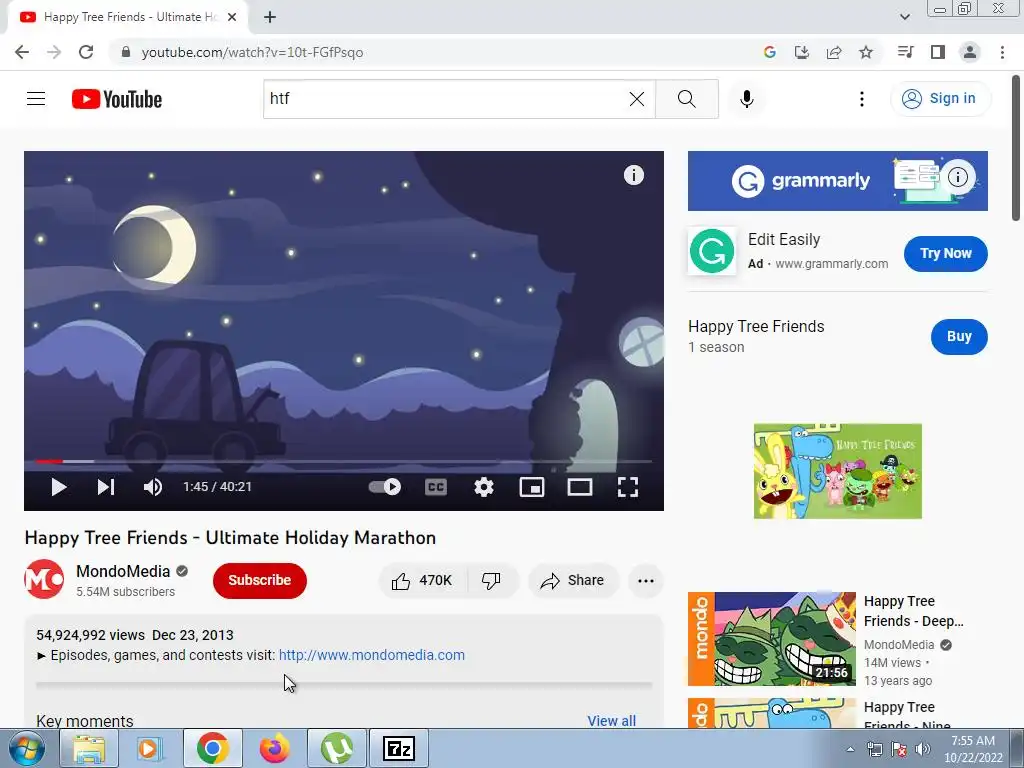Image resolution: width=1024 pixels, height=768 pixels.
Task: Seek on the video progress bar
Action: (344, 462)
